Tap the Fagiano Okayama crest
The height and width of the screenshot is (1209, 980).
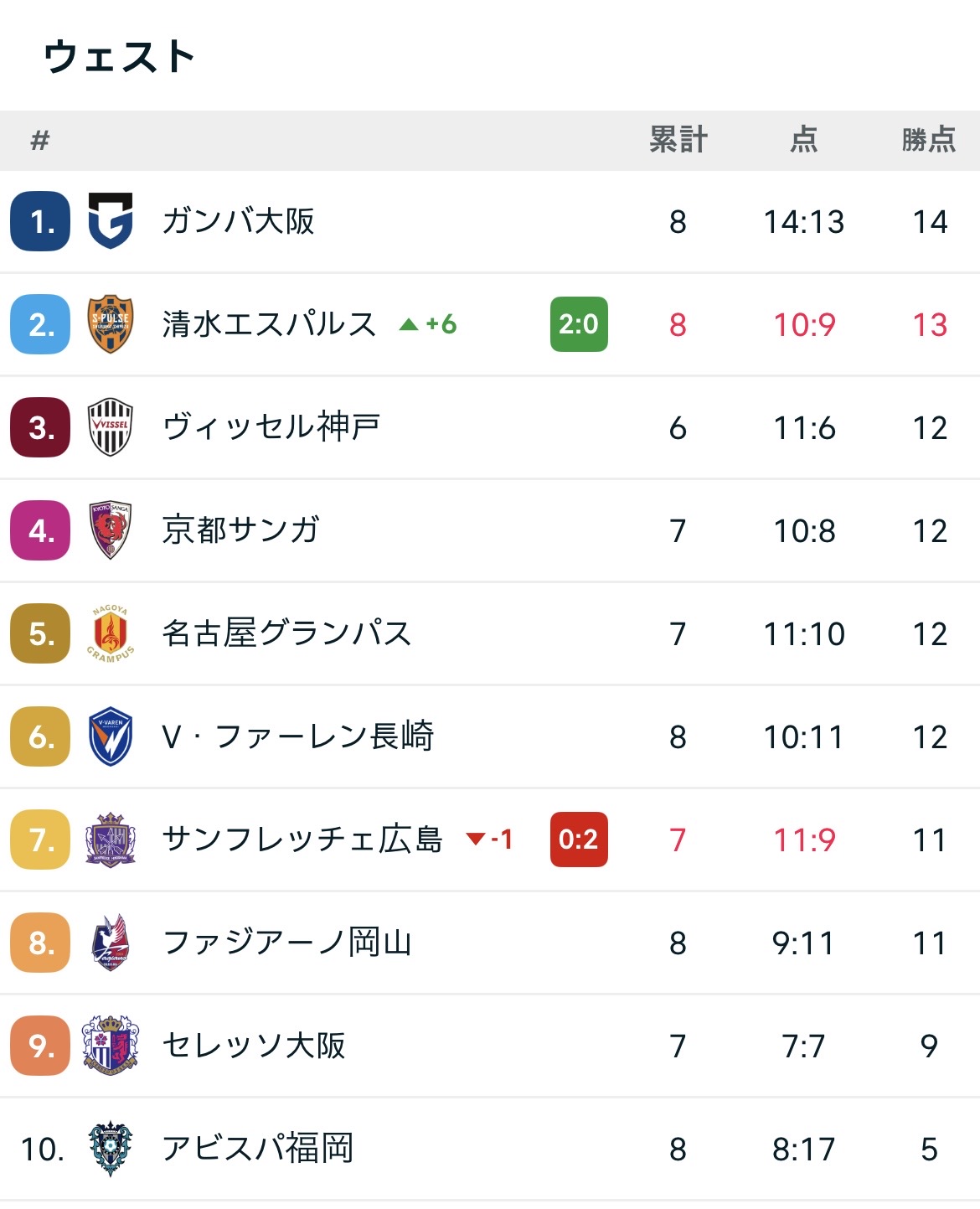click(111, 943)
